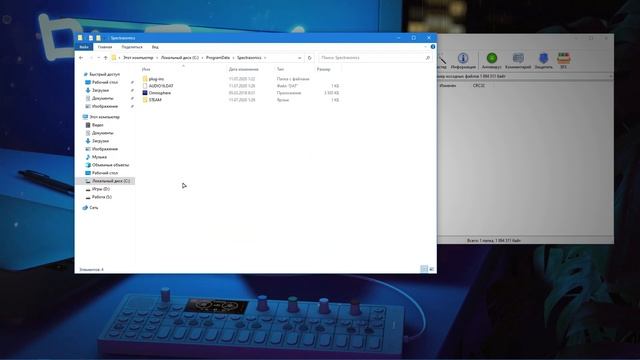
Task: Select the Omnisphere application icon
Action: click(145, 93)
